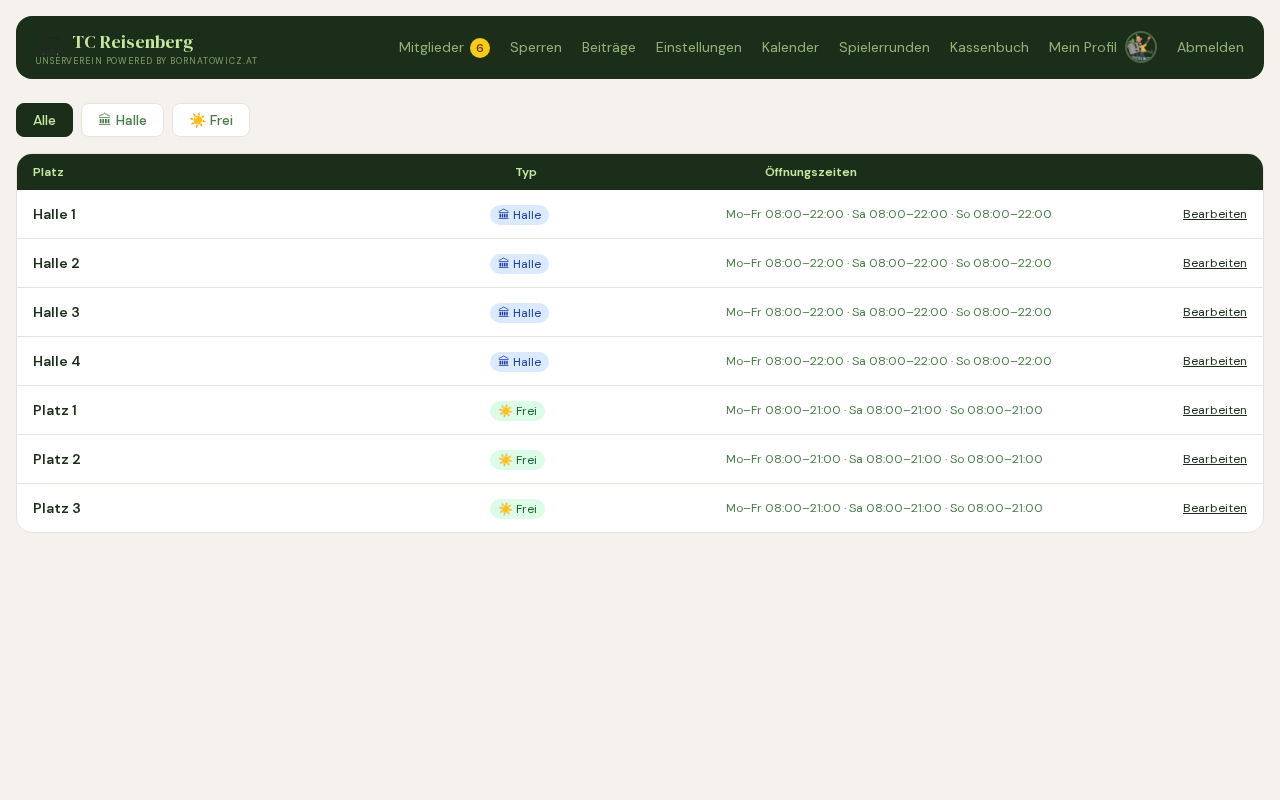Click opening hours text of Halle 2
Screen dimensions: 1280x800
coord(889,263)
